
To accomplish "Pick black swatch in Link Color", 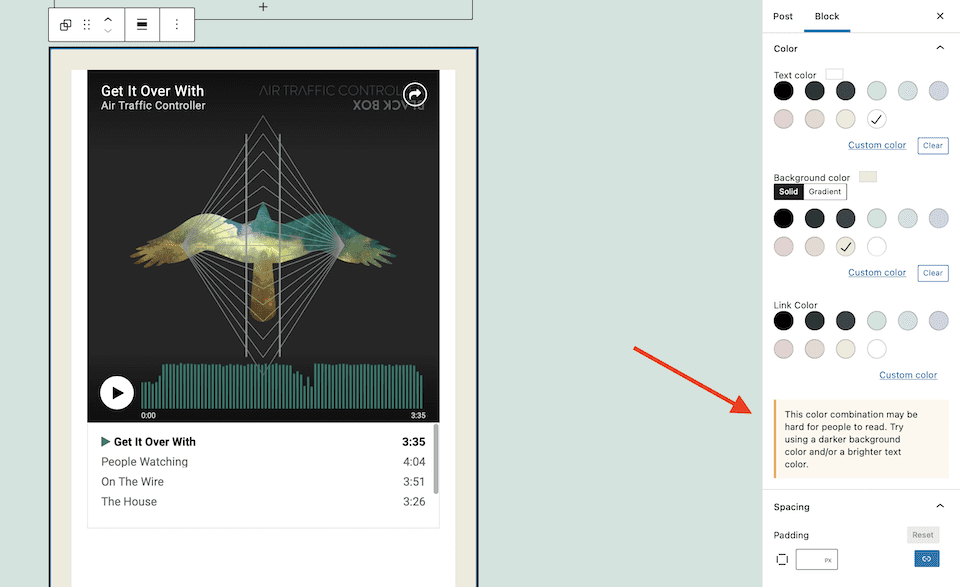I will click(x=783, y=320).
